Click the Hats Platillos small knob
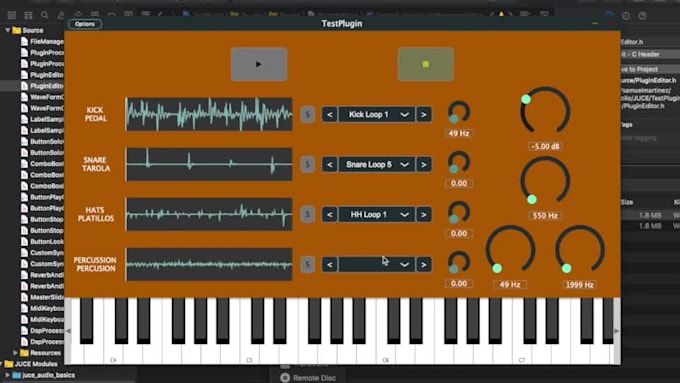Image resolution: width=680 pixels, height=383 pixels. click(459, 212)
